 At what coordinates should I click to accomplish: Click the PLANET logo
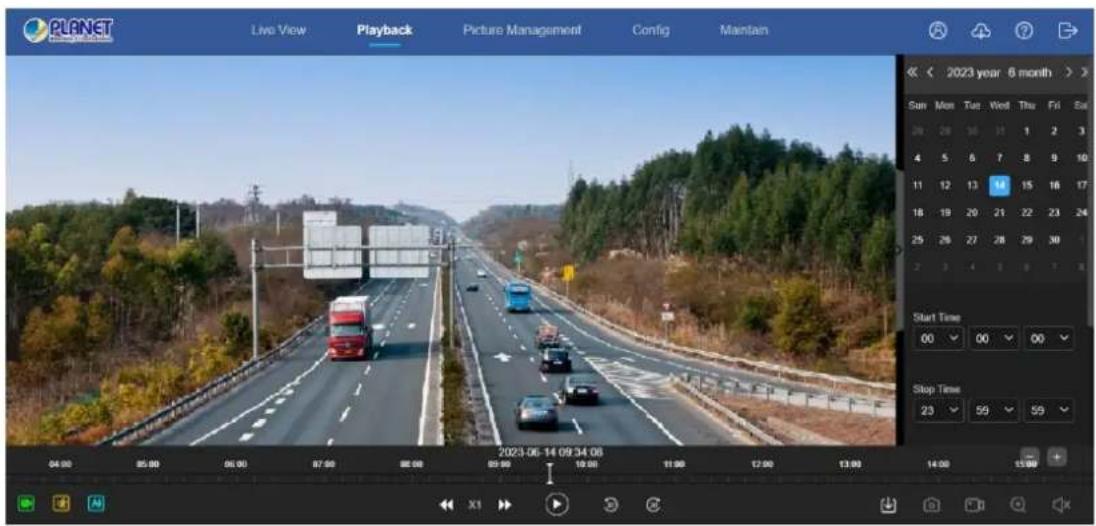coord(68,30)
